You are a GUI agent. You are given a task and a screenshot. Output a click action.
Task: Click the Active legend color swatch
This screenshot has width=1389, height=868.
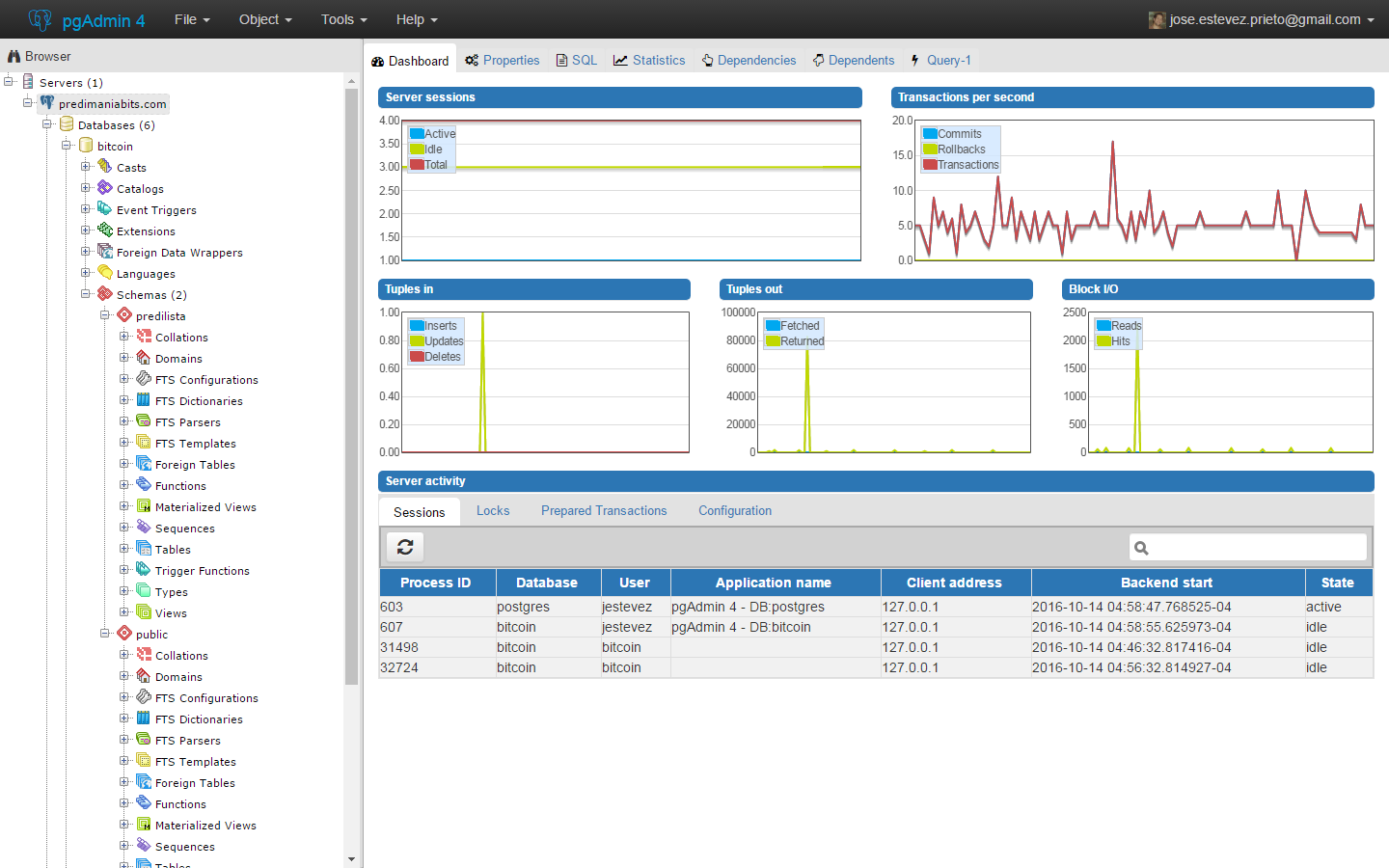point(417,134)
